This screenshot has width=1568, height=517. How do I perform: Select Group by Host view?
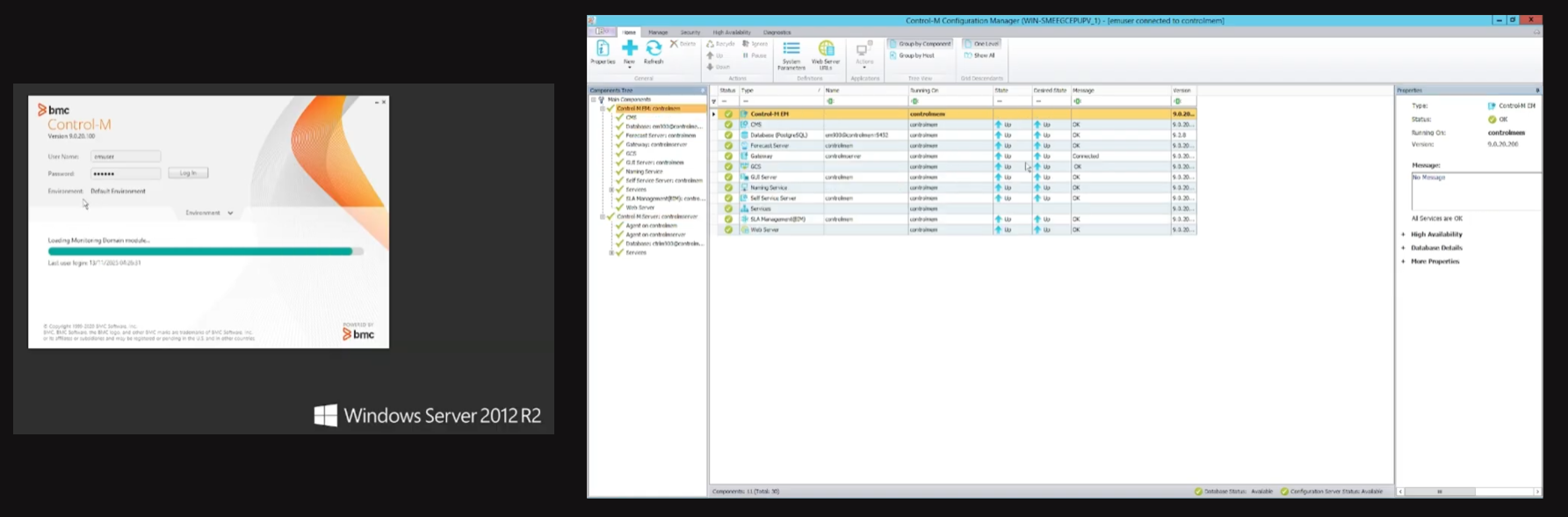point(912,55)
